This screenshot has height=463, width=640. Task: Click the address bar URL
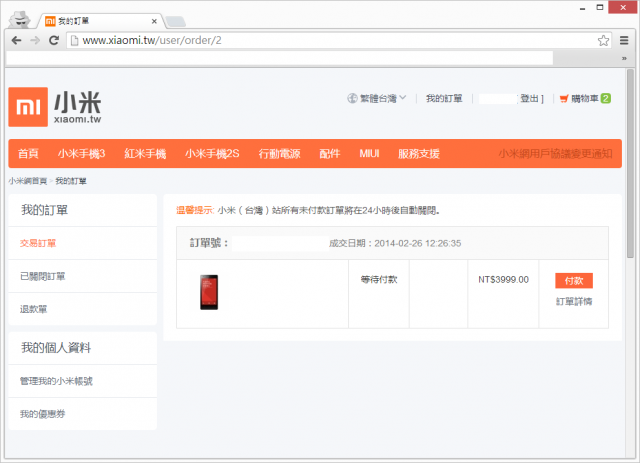tap(152, 40)
